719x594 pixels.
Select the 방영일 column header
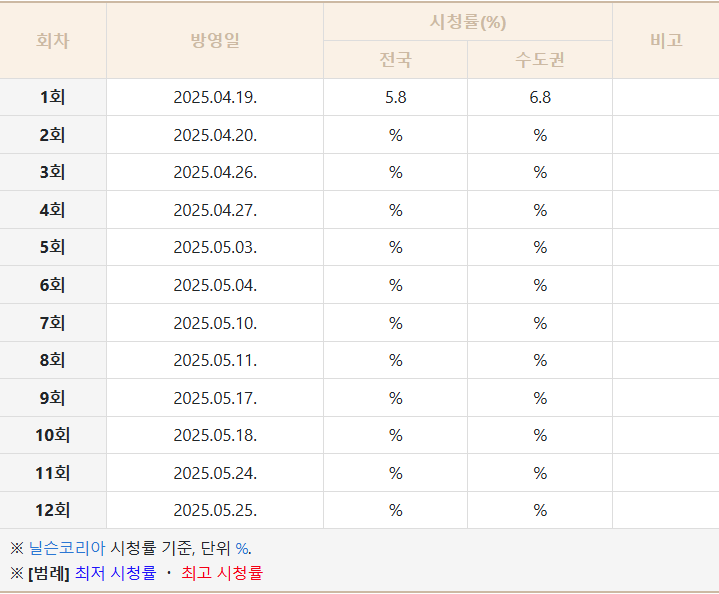[x=215, y=40]
